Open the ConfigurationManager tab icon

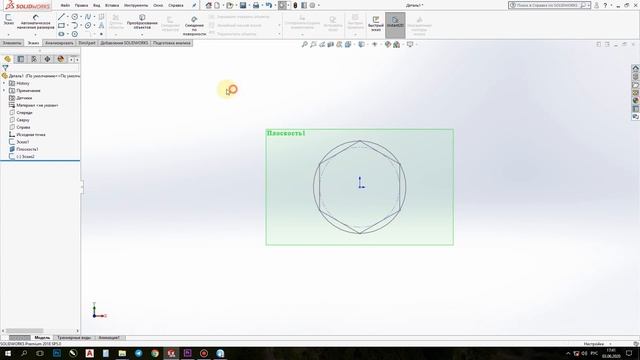(x=34, y=59)
